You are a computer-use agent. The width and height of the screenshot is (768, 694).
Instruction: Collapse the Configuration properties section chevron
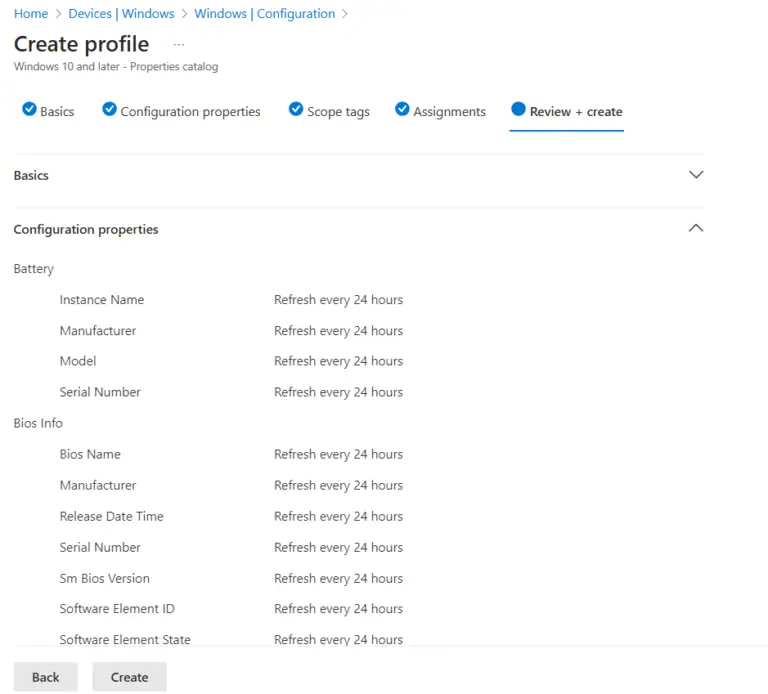click(x=696, y=228)
